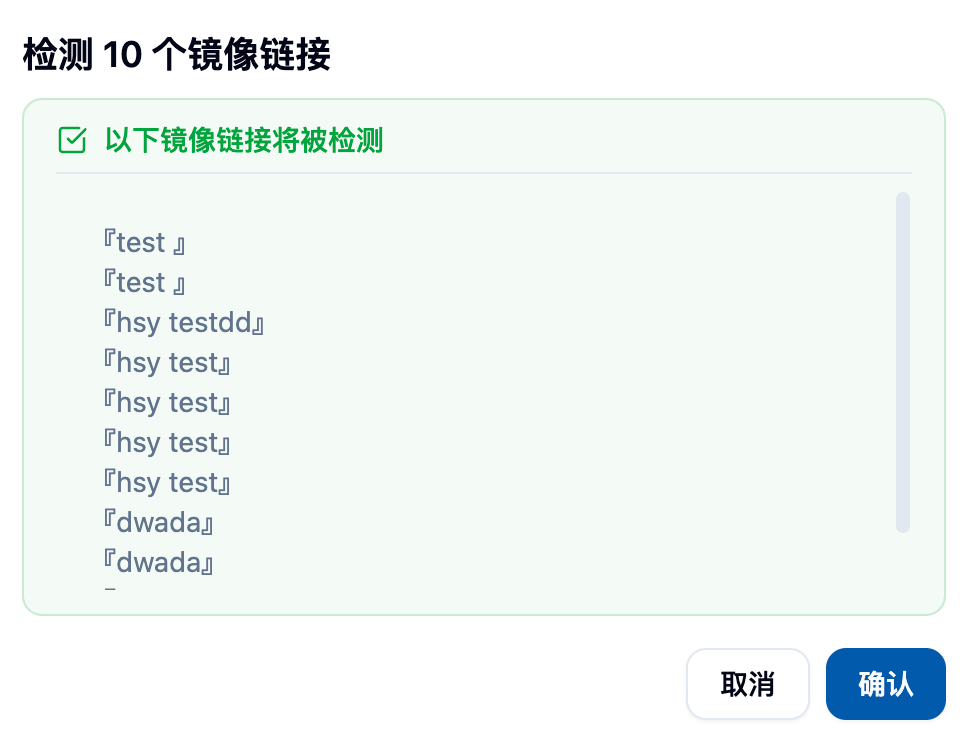Click the first 『hsy test』 entry

(167, 363)
